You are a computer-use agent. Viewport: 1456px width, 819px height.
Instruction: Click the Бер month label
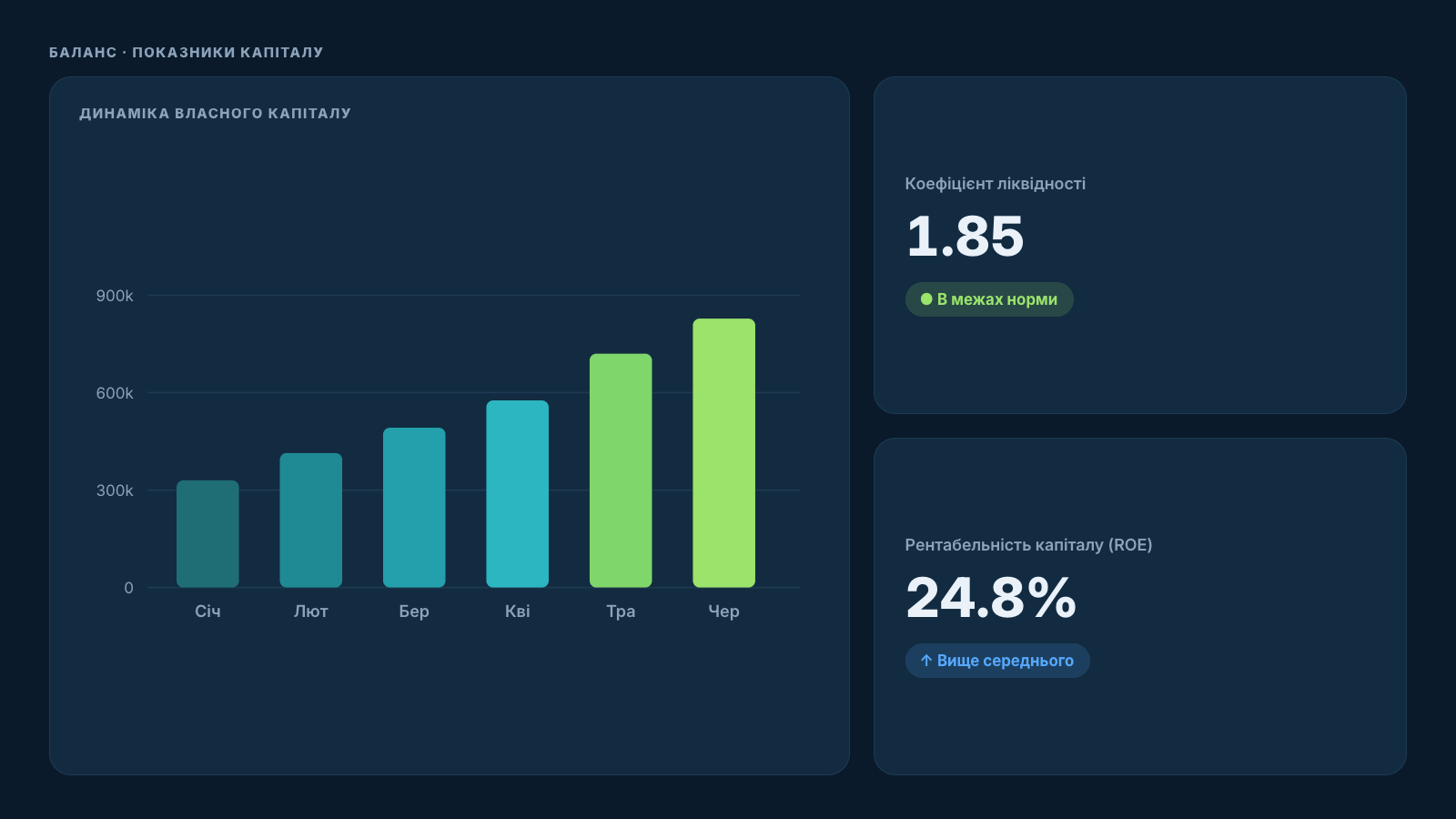[414, 612]
